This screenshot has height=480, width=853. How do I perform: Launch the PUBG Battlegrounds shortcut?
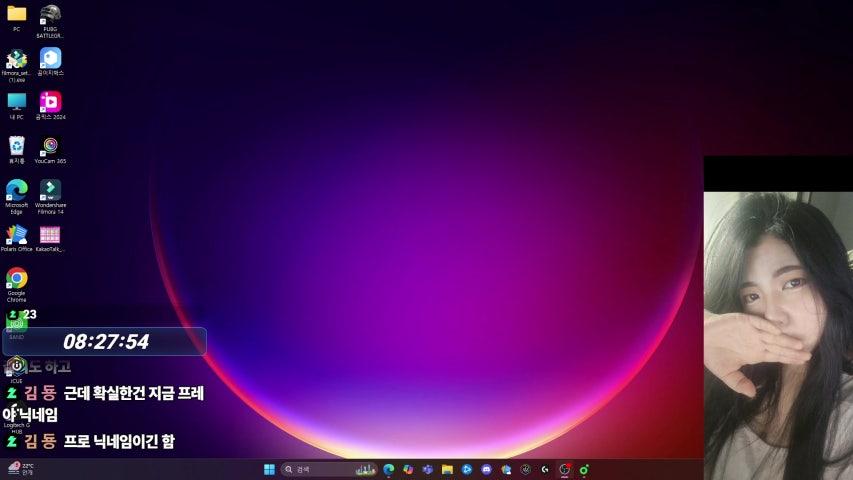(50, 21)
